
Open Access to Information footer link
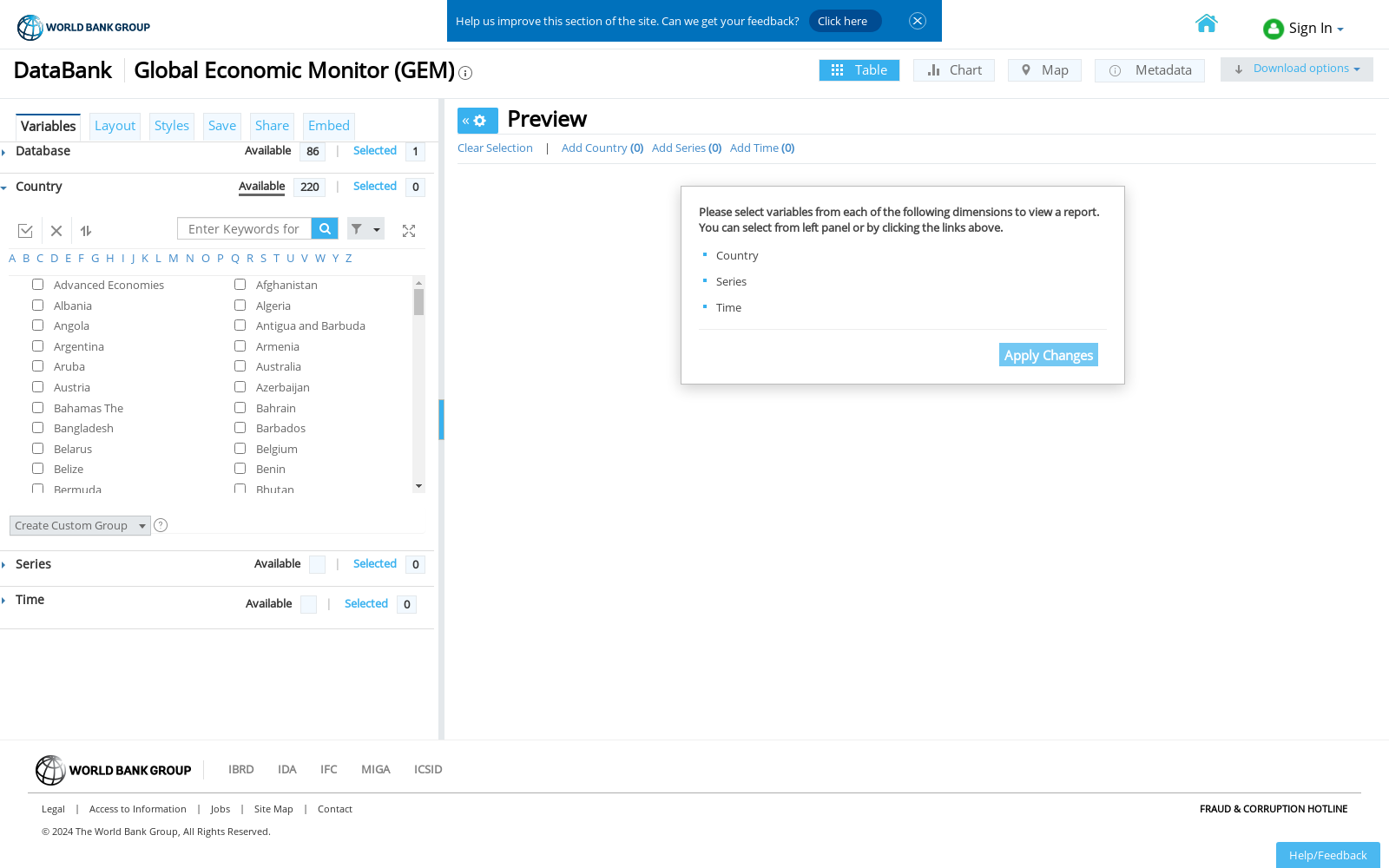click(x=138, y=809)
